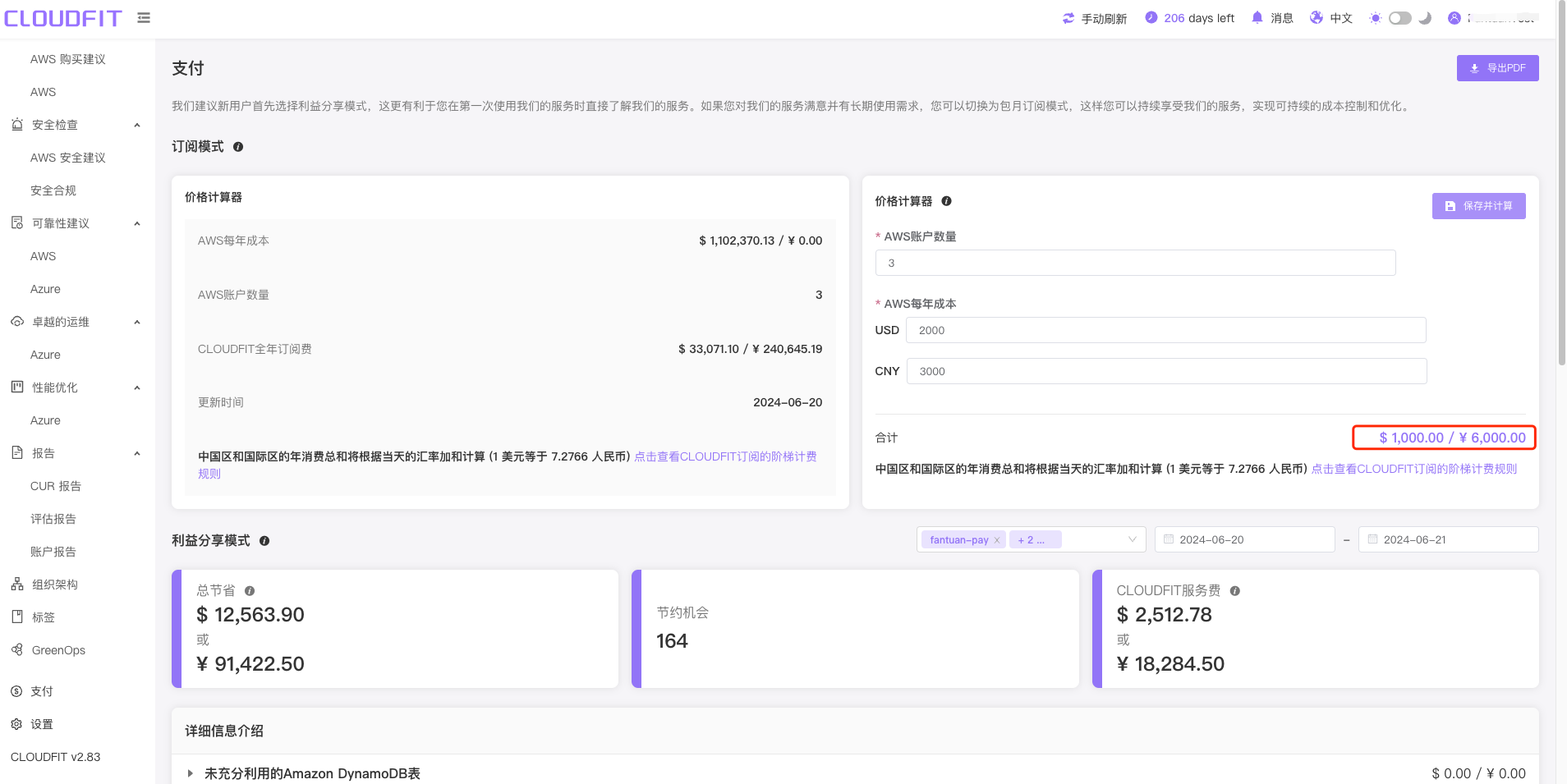Click the manual refresh icon
This screenshot has height=784, width=1567.
[1068, 18]
